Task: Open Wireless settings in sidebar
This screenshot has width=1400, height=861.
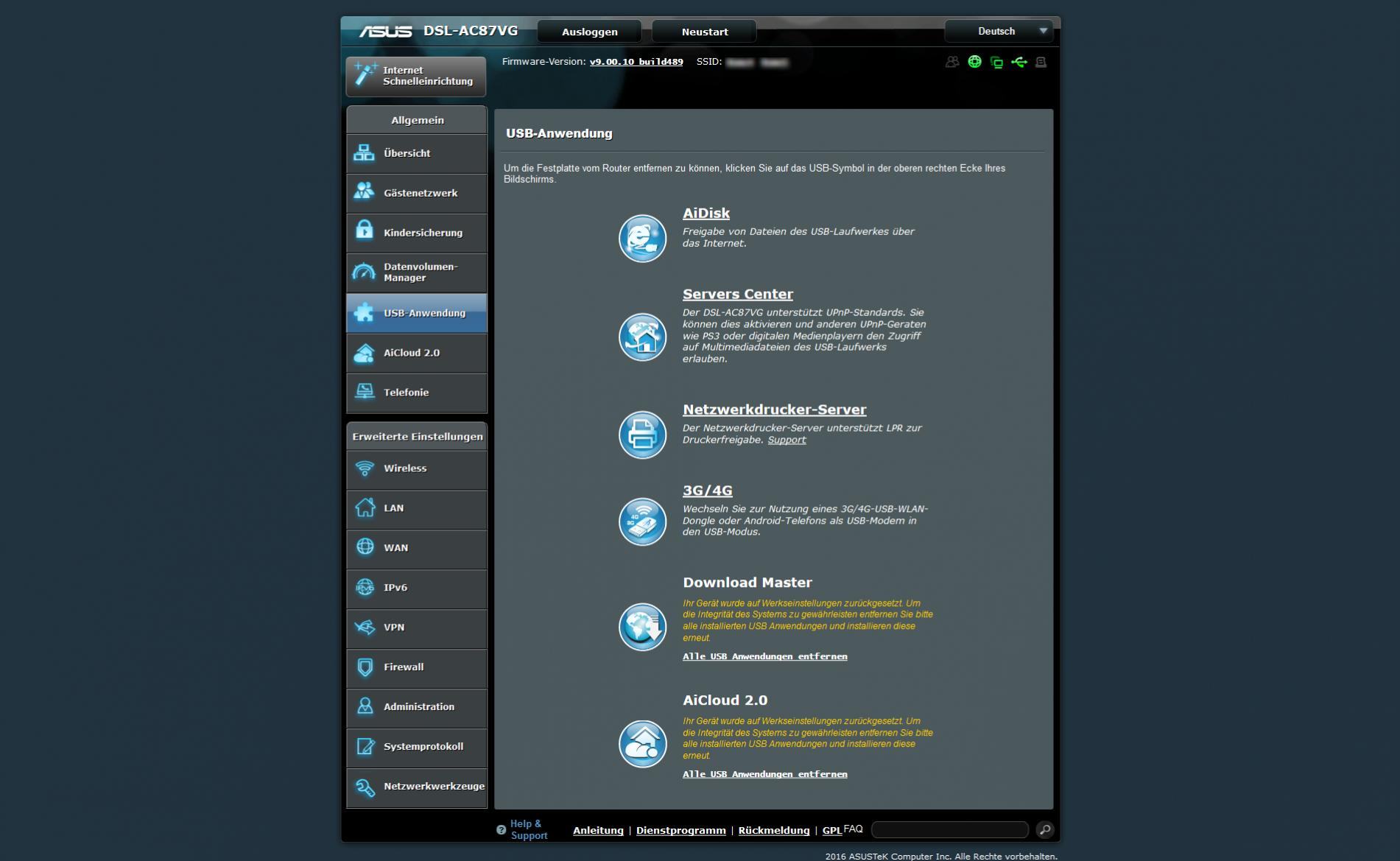Action: (417, 468)
